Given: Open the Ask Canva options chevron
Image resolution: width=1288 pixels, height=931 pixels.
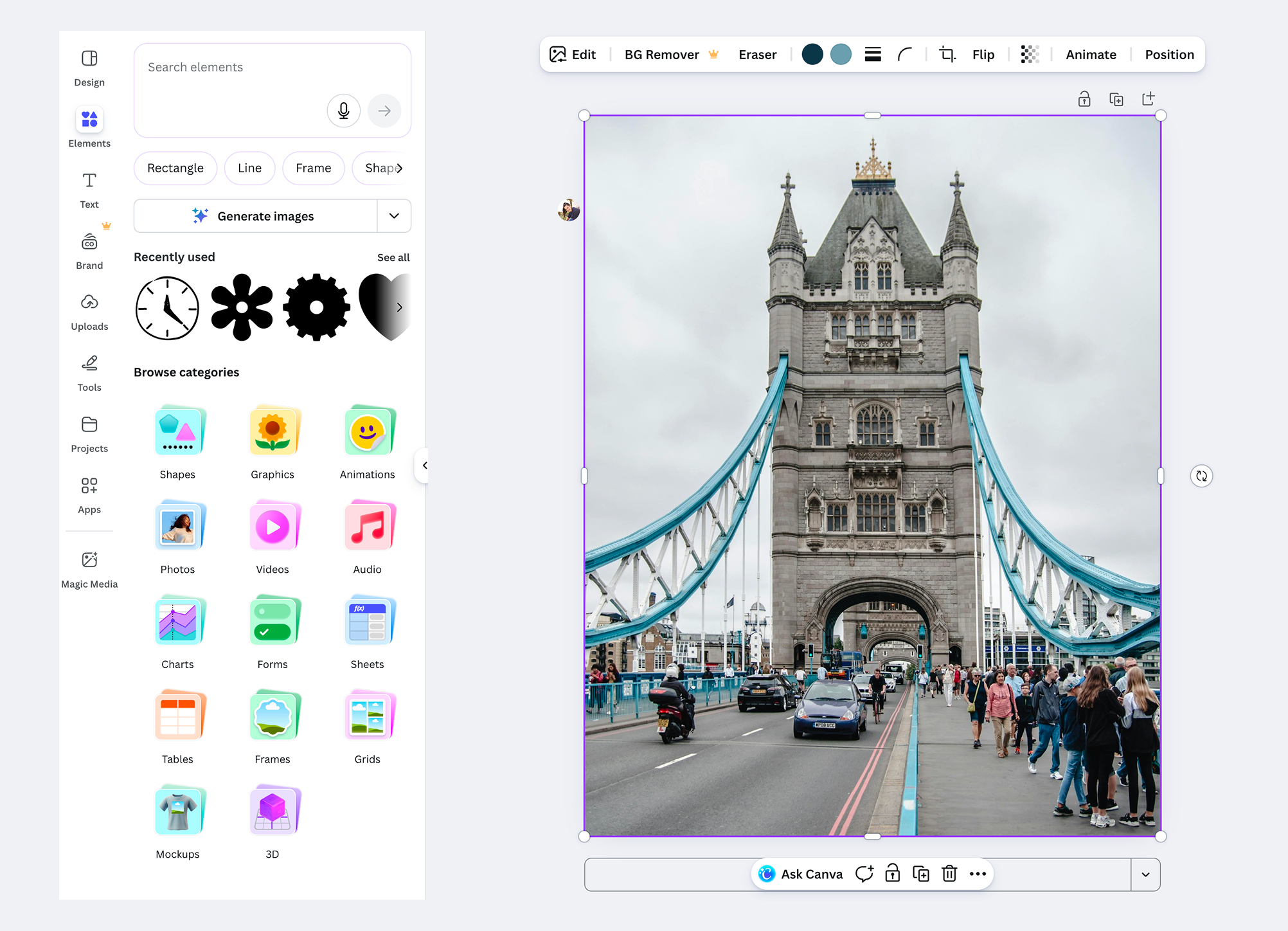Looking at the screenshot, I should pyautogui.click(x=1146, y=874).
